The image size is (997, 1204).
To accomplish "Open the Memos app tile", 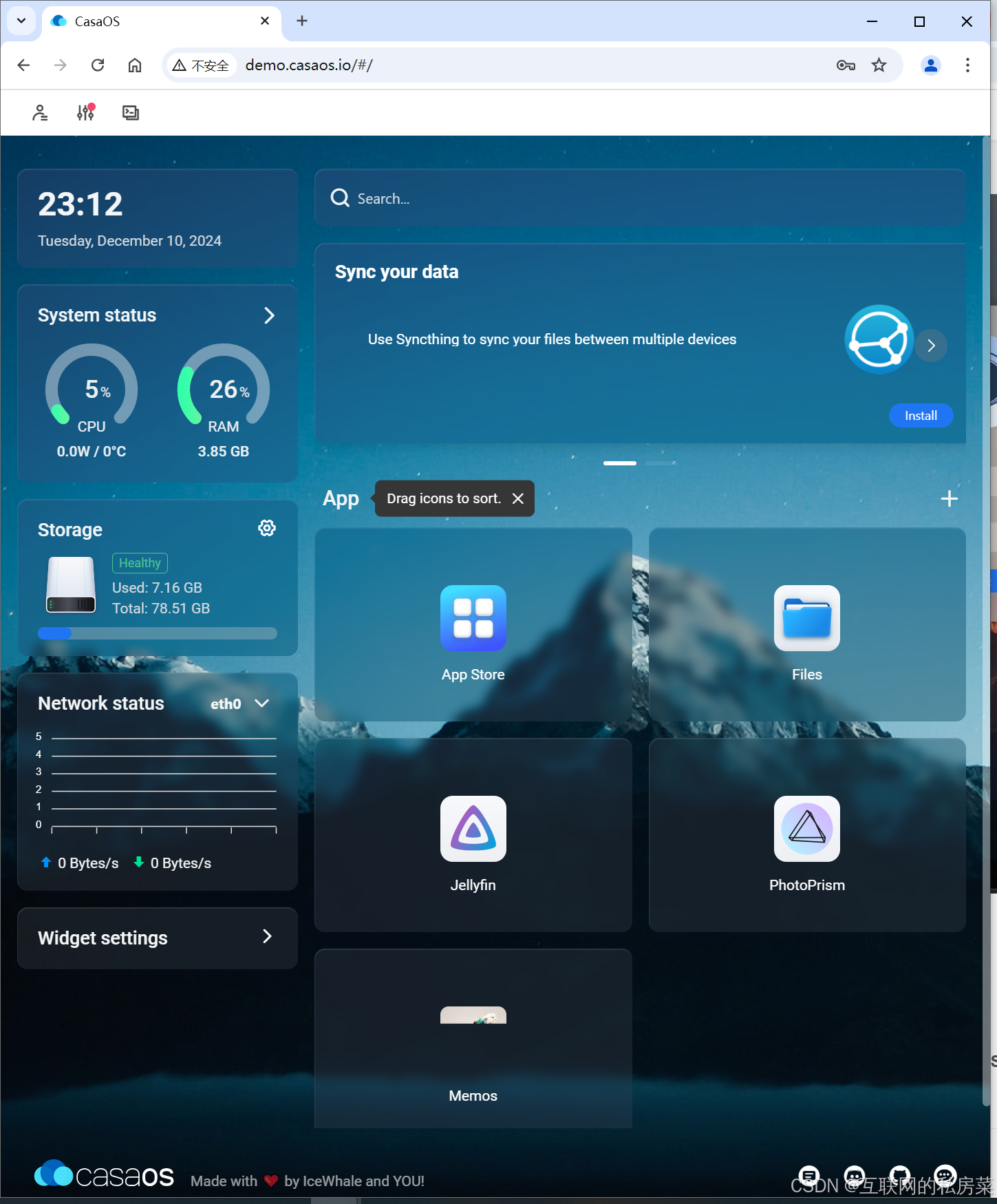I will (x=473, y=1038).
